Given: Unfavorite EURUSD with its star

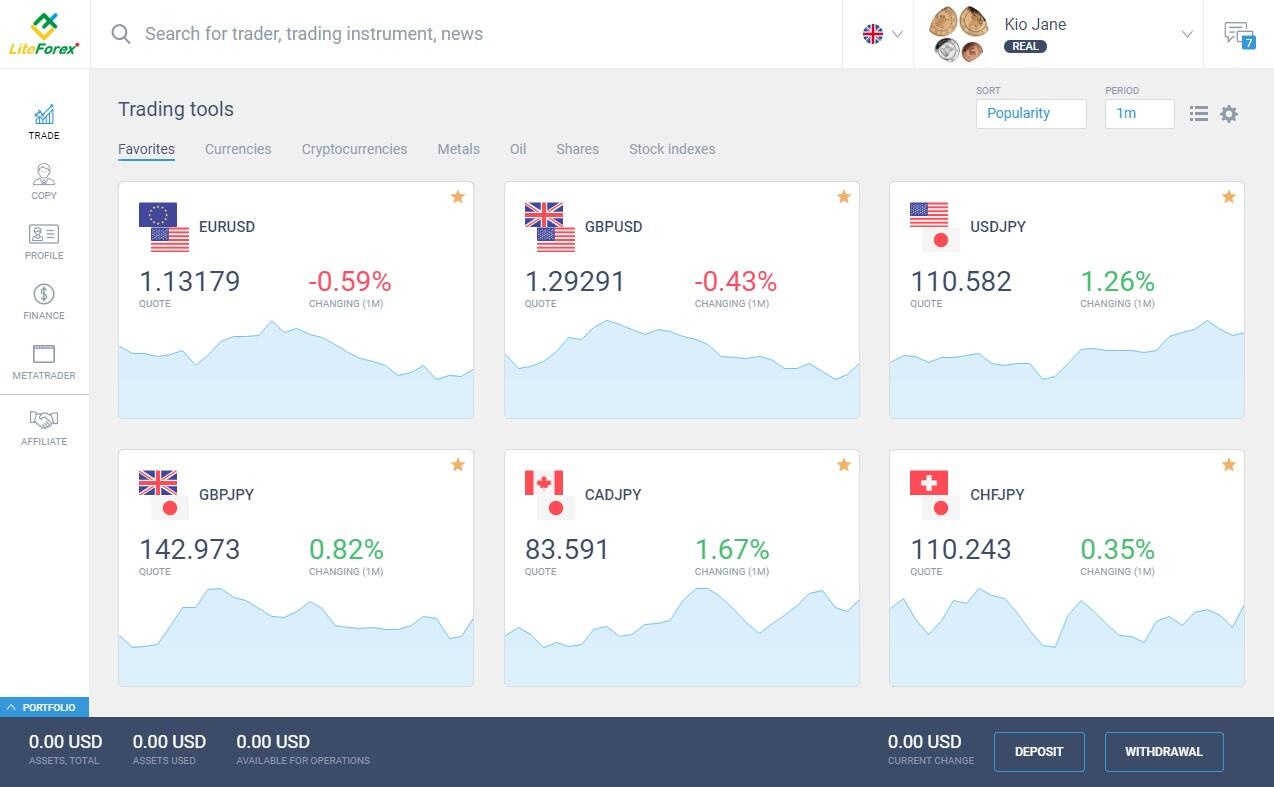Looking at the screenshot, I should [x=458, y=197].
